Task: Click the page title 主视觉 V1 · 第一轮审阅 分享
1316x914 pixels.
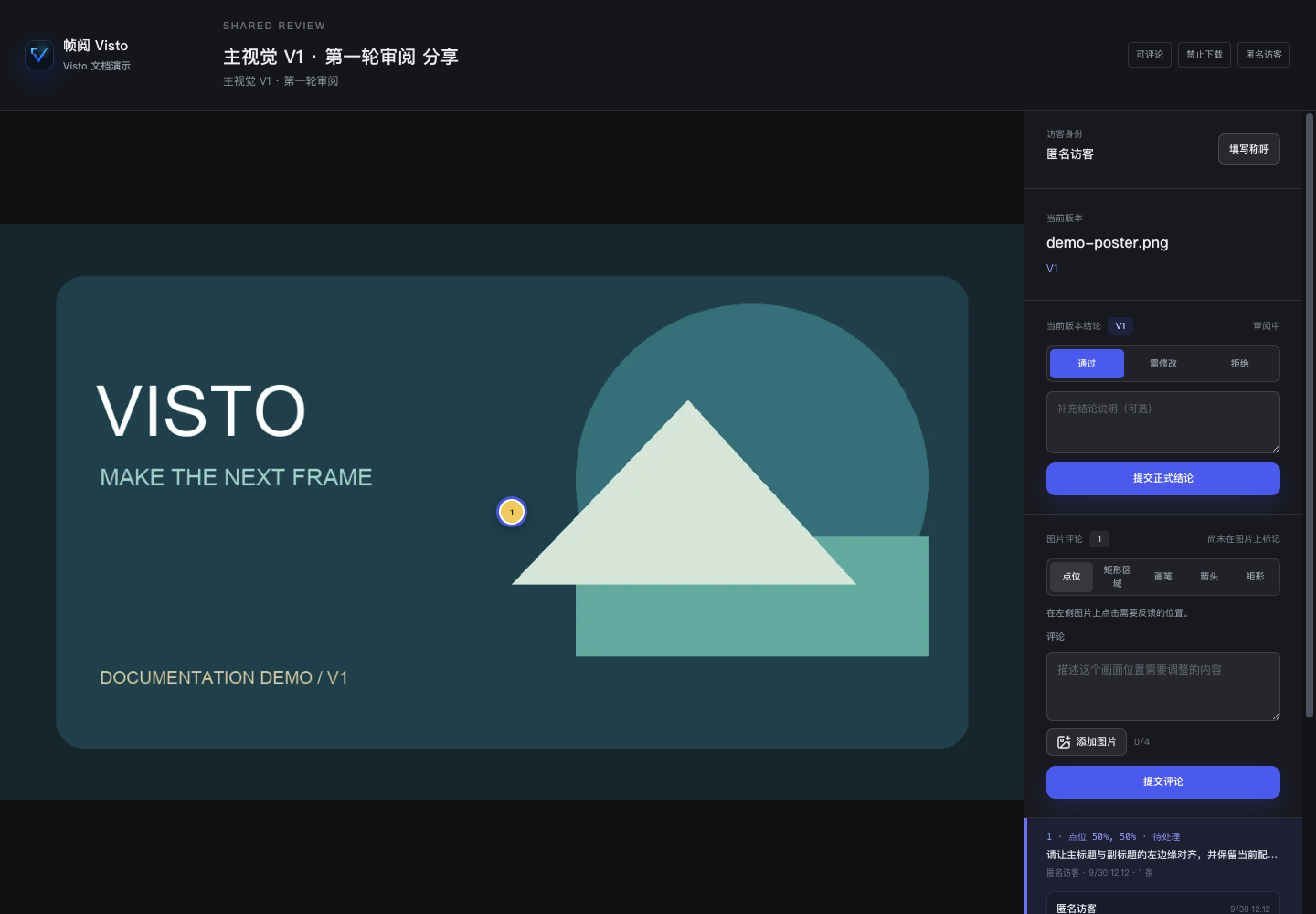Action: tap(341, 57)
